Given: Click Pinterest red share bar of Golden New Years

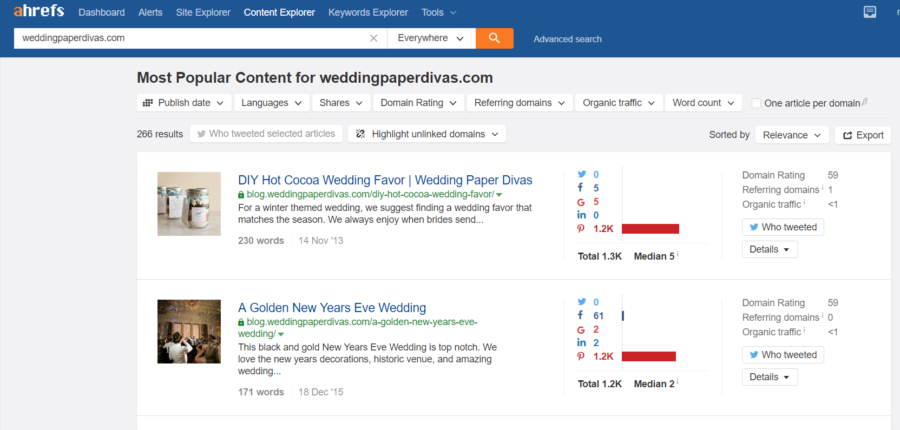Looking at the screenshot, I should 649,357.
